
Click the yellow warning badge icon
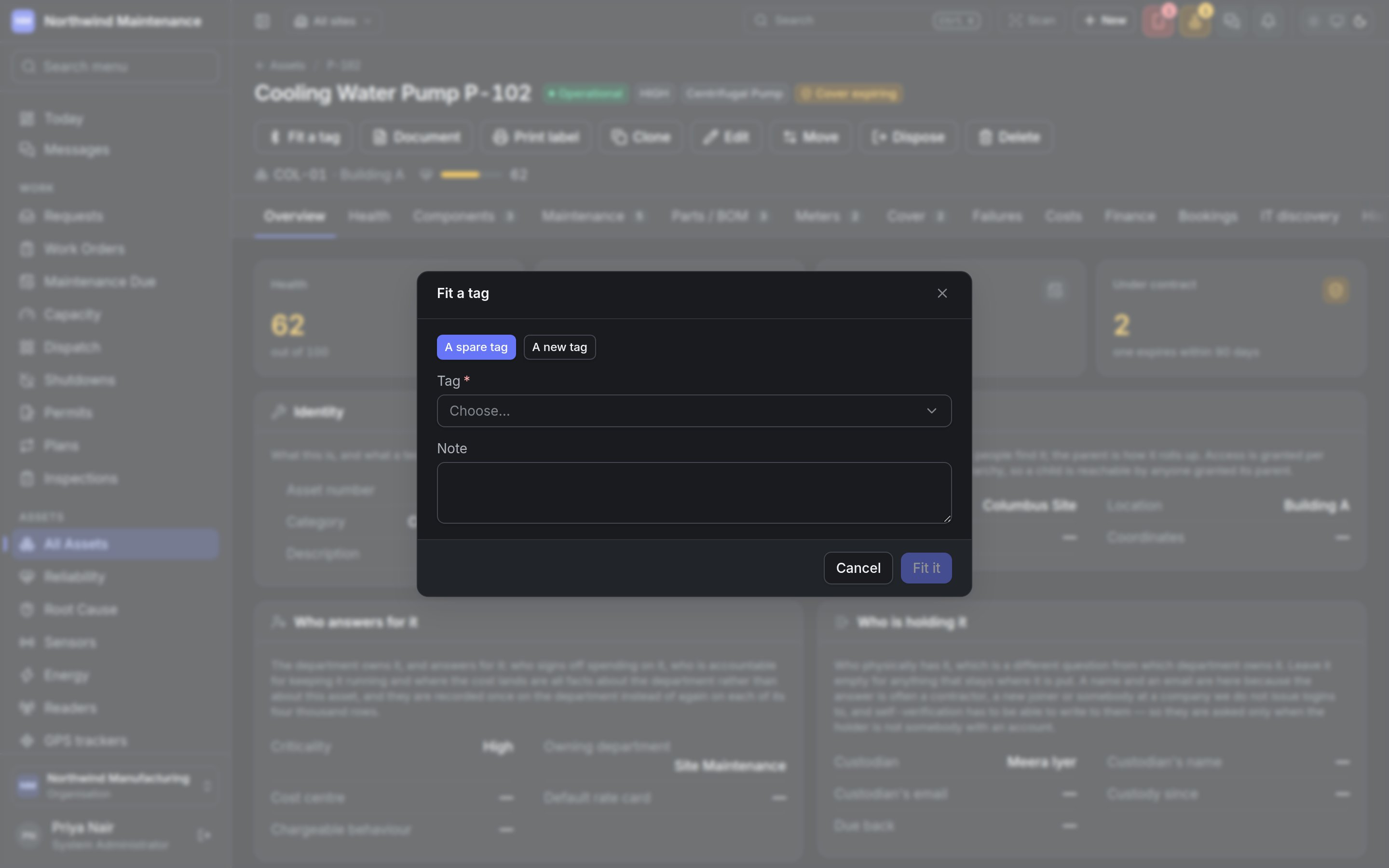coord(1195,22)
